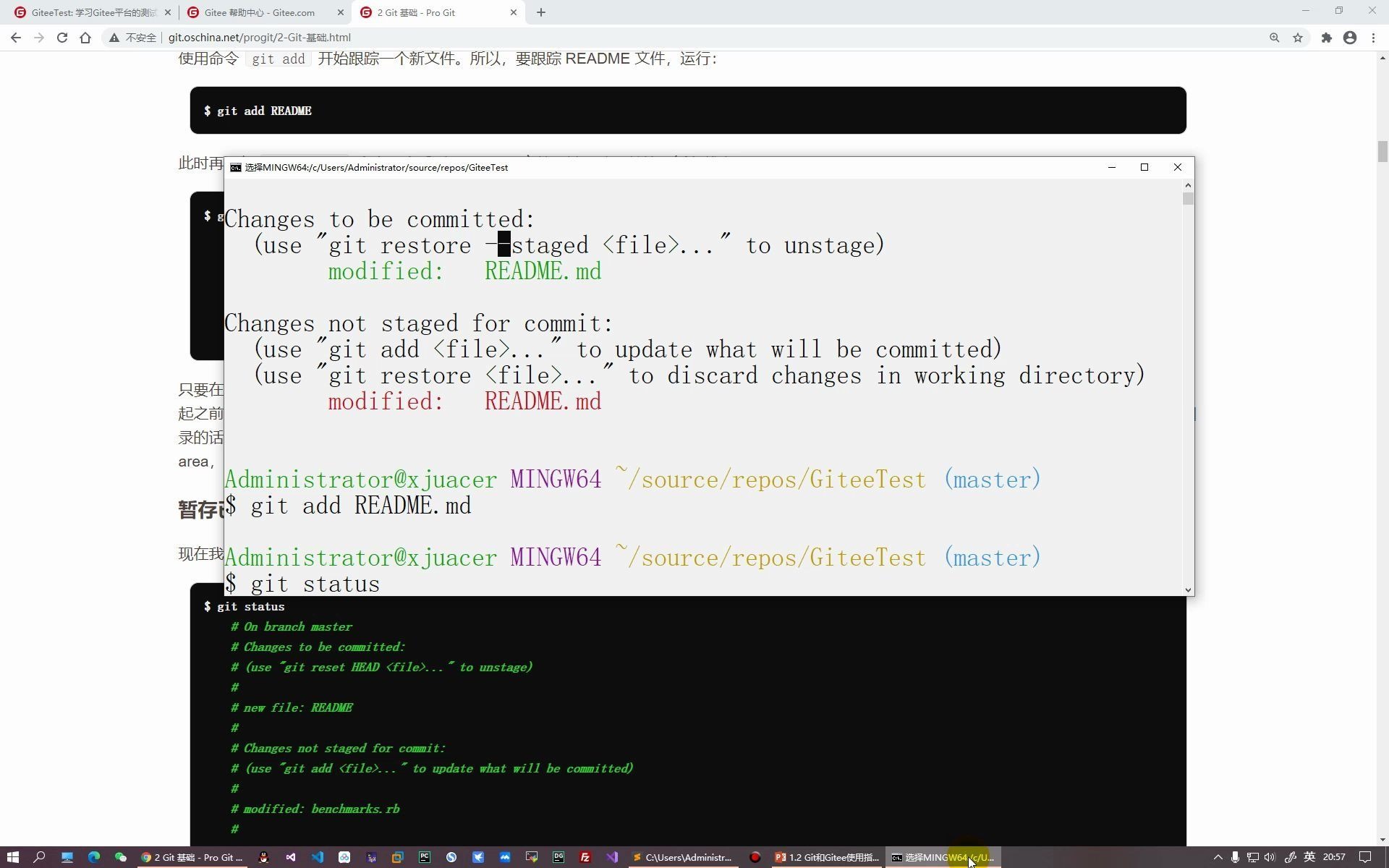This screenshot has width=1389, height=868.
Task: Open the purple Visual Studio taskbar icon
Action: pos(612,857)
